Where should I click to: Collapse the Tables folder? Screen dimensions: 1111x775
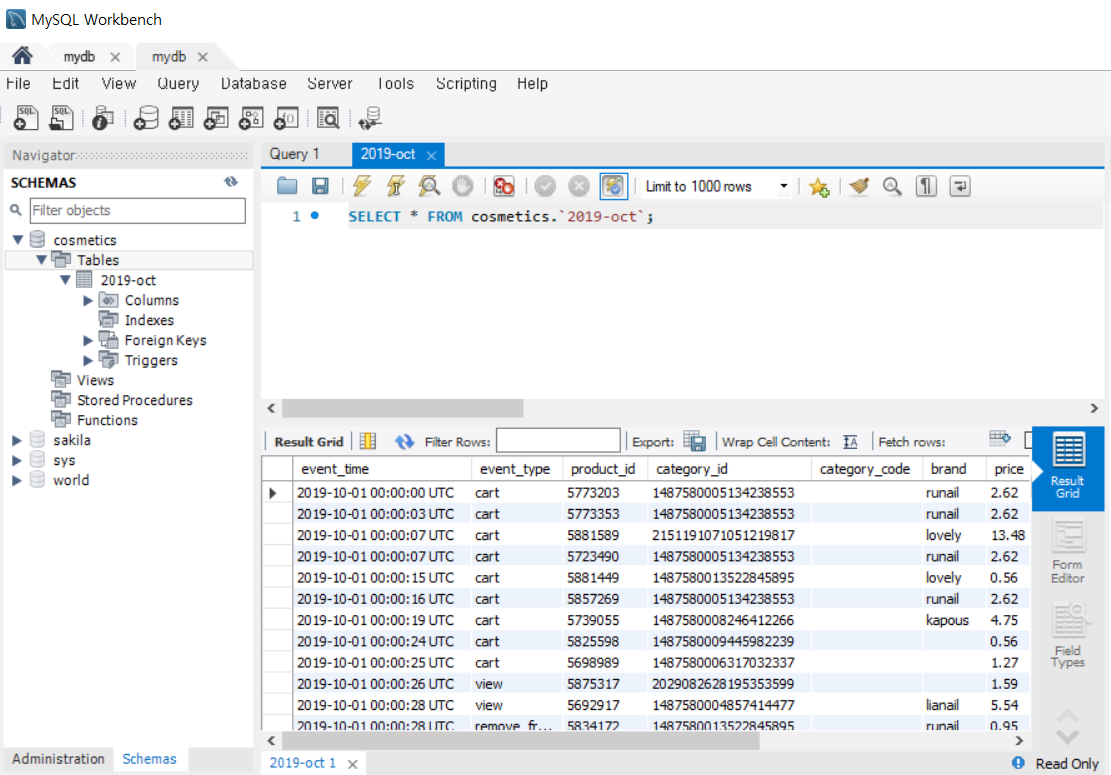pos(42,260)
